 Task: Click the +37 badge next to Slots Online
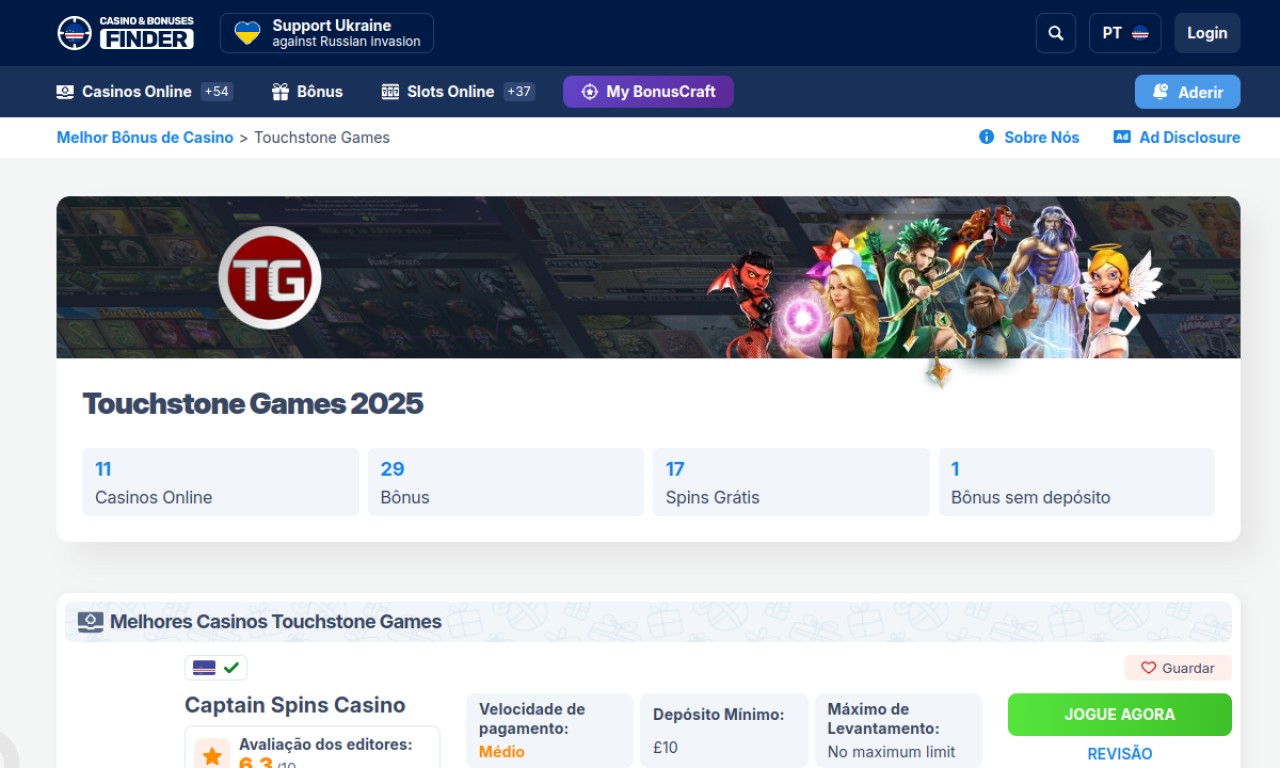pyautogui.click(x=519, y=91)
